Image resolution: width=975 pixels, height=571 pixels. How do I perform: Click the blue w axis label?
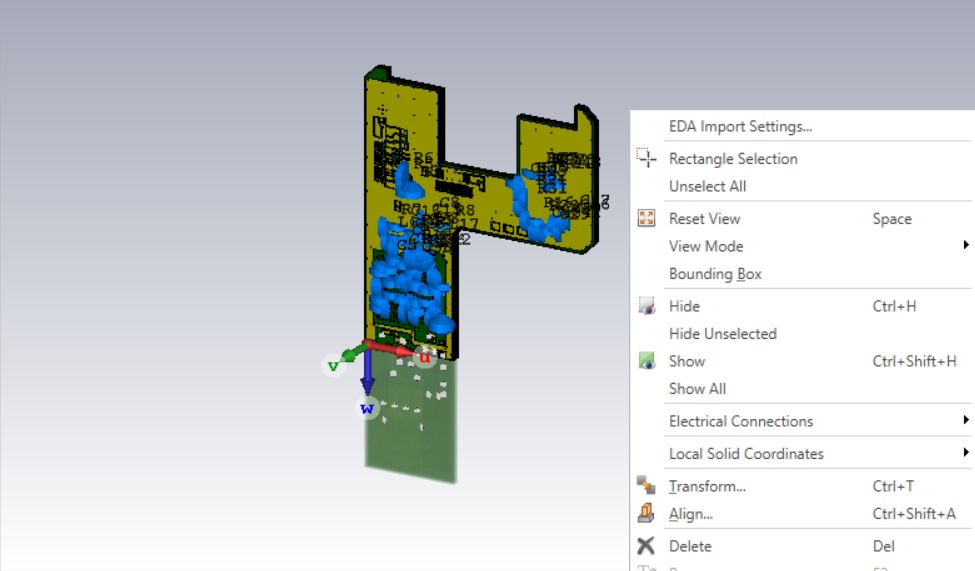[x=367, y=409]
